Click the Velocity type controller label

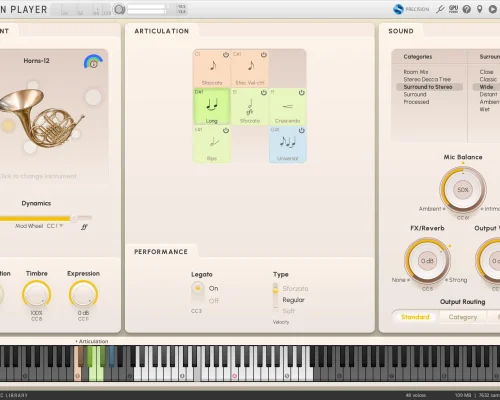(281, 322)
